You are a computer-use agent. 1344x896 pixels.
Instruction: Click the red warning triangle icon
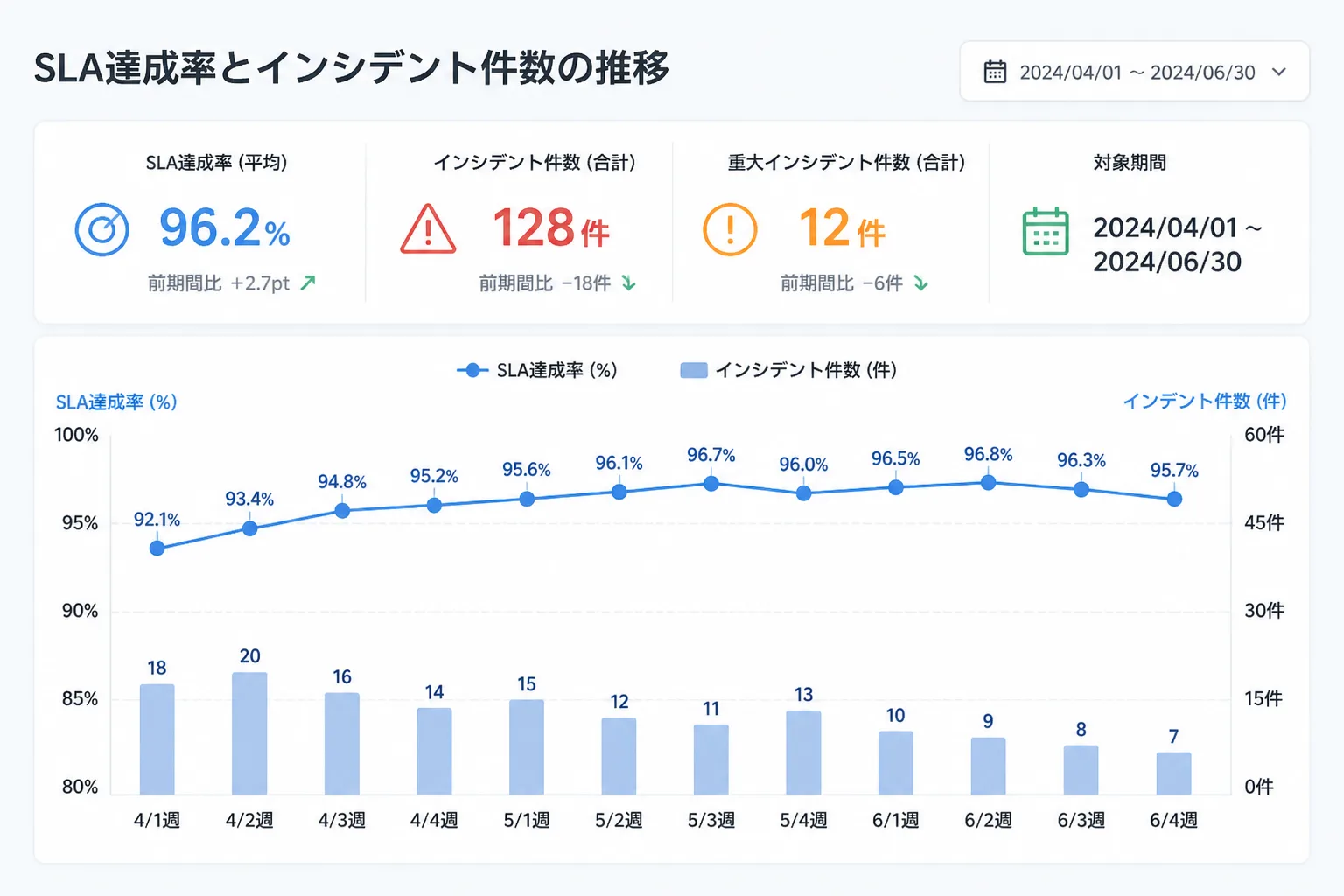pos(428,229)
